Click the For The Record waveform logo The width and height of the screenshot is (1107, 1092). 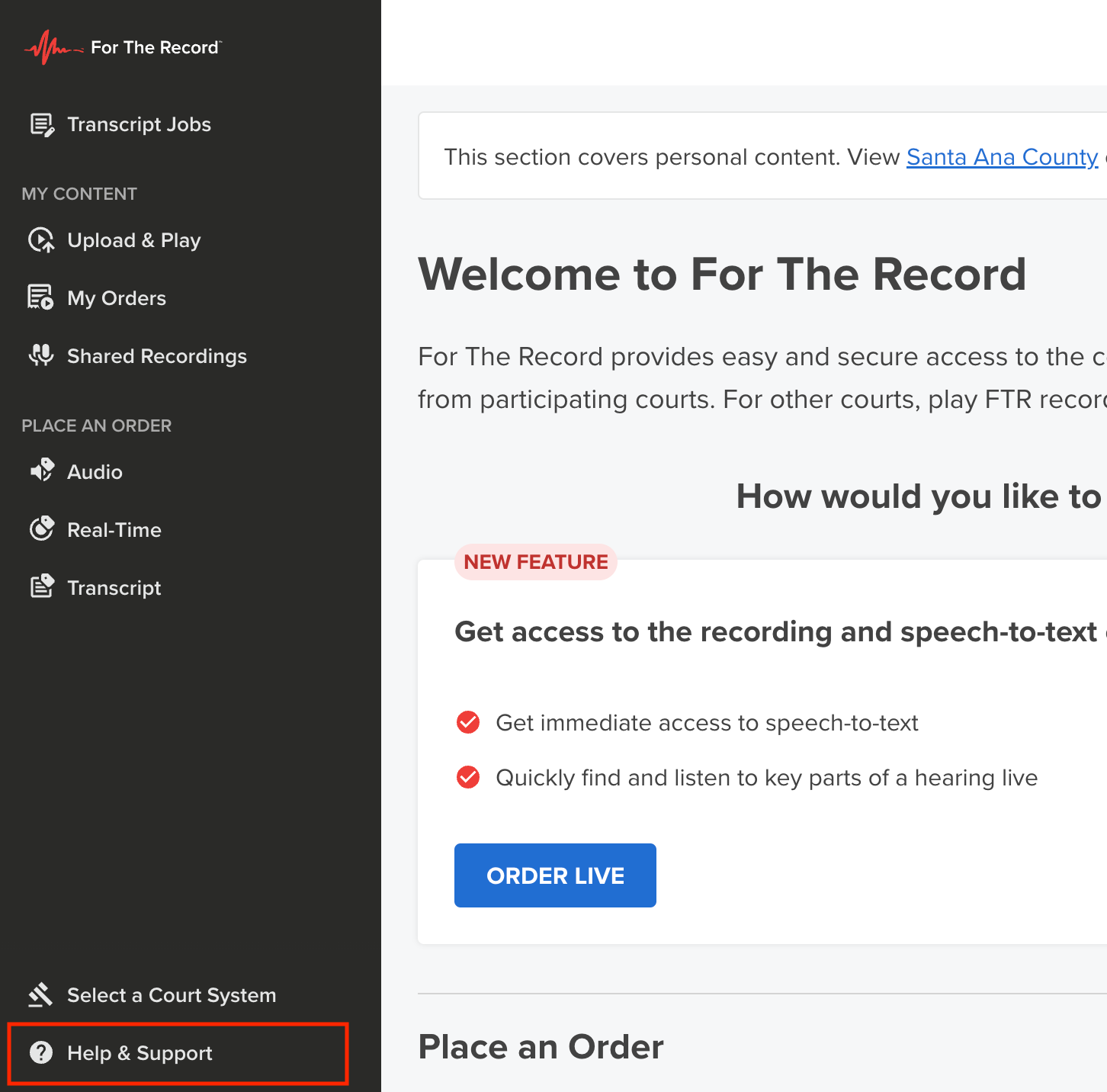click(x=53, y=47)
